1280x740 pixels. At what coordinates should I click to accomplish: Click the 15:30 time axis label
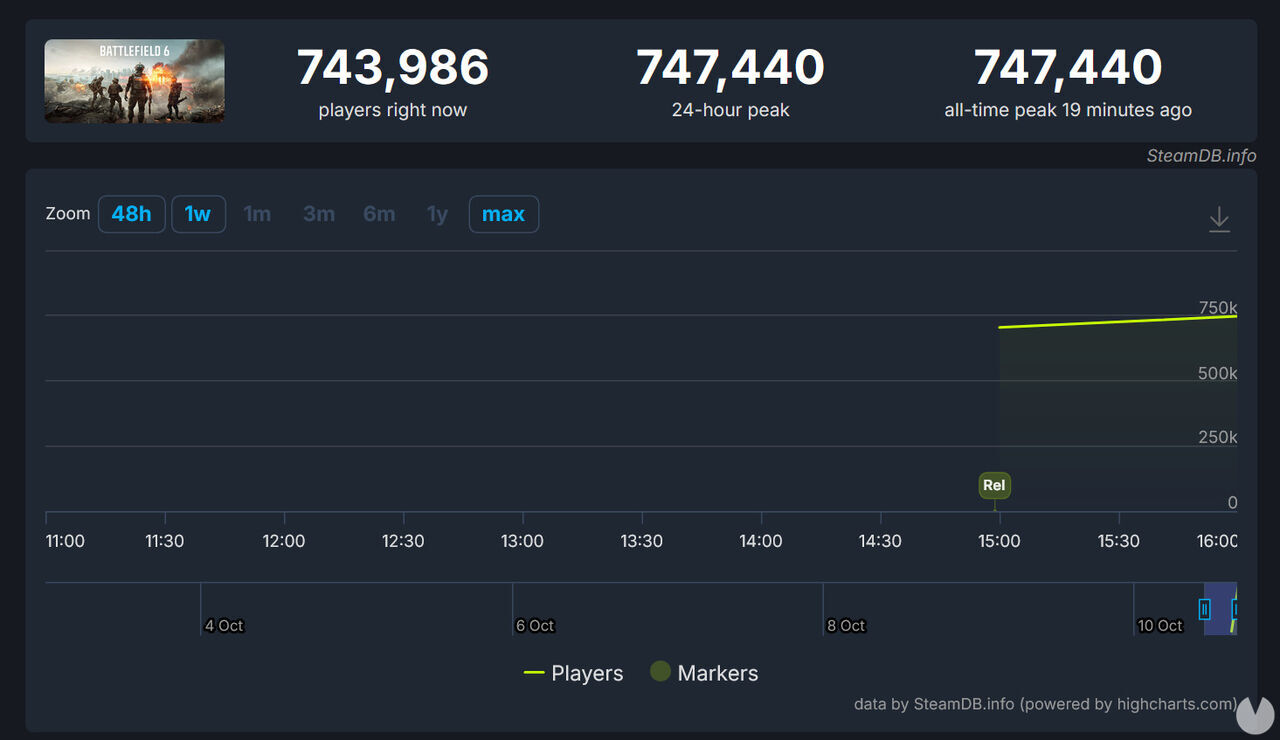[x=1118, y=541]
